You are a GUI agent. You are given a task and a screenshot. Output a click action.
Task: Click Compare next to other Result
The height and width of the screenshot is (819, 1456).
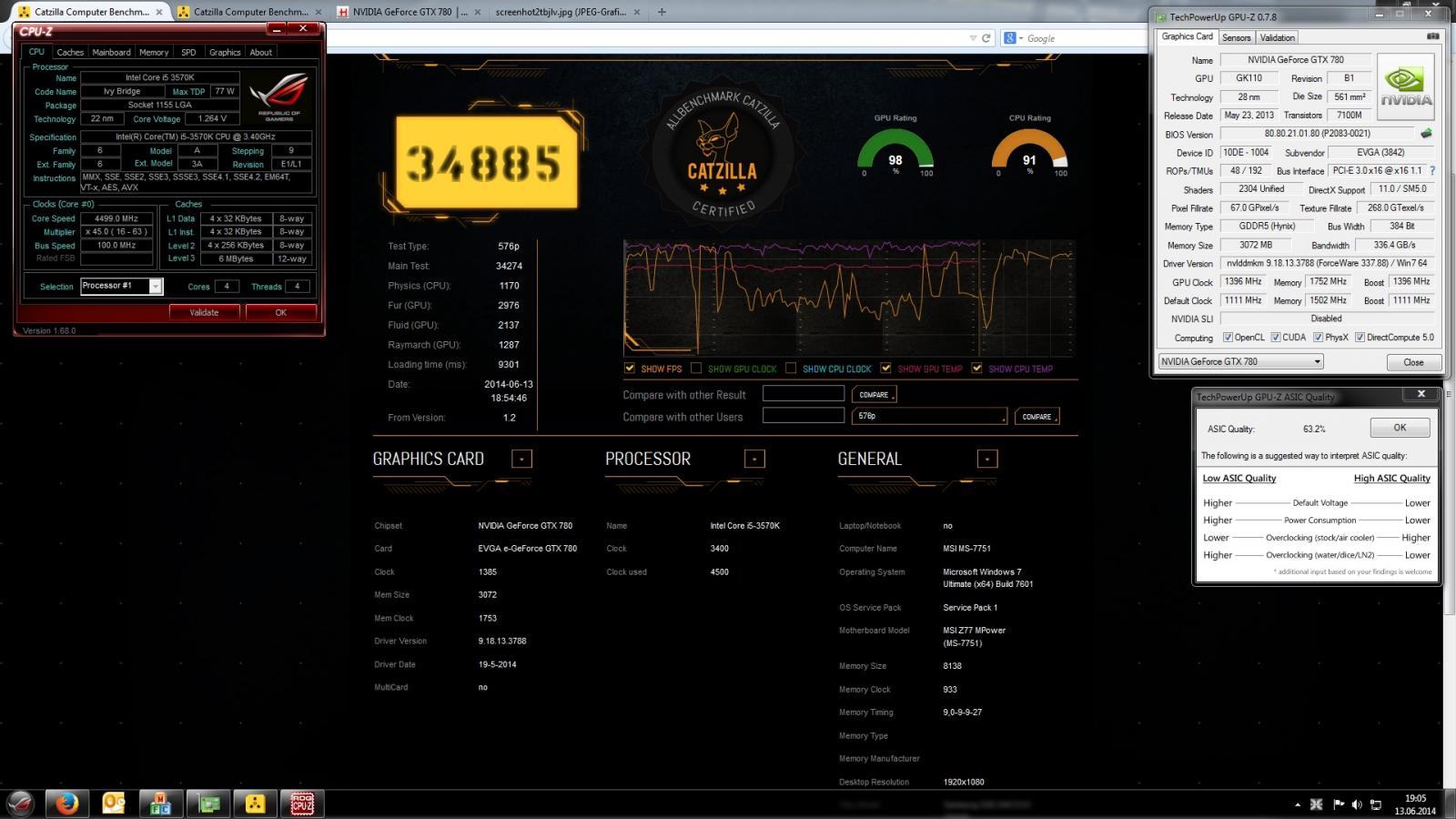(874, 394)
